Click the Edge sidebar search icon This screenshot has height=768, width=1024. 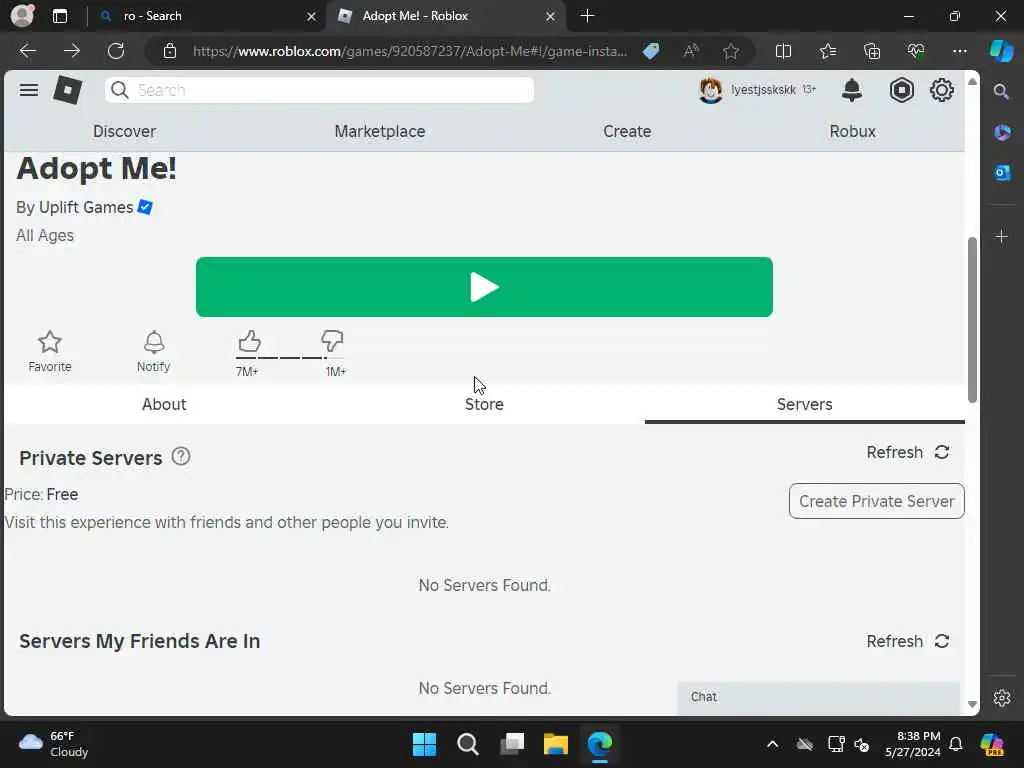[1001, 91]
